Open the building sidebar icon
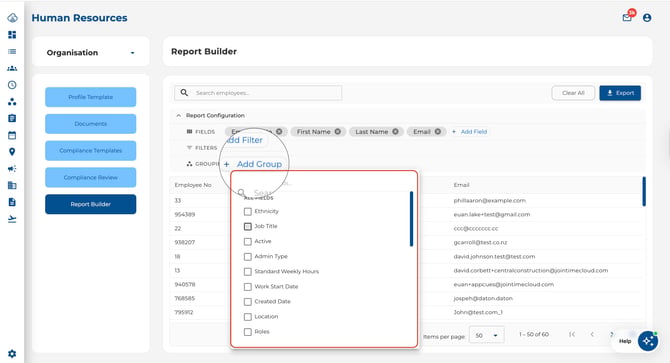The image size is (670, 363). pos(12,185)
